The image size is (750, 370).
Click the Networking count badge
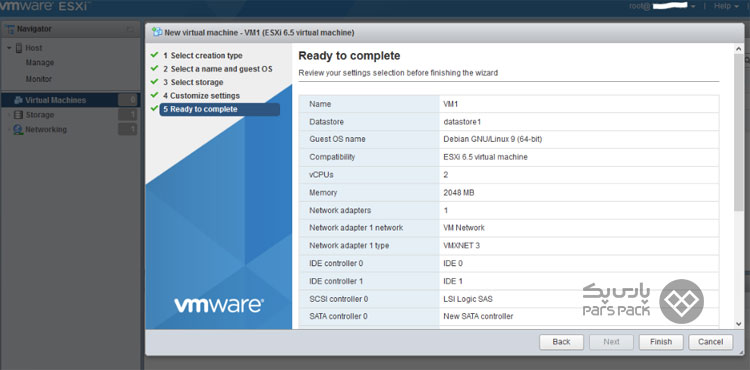[x=128, y=130]
